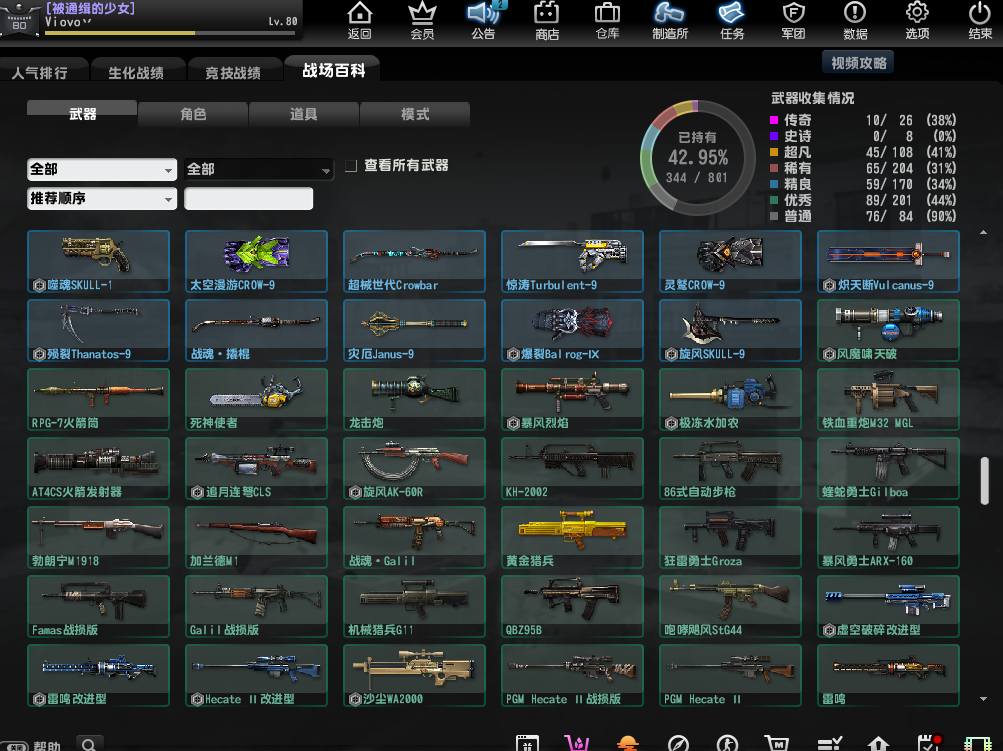Open the 任务 missions icon
Viewport: 1003px width, 751px height.
pyautogui.click(x=731, y=20)
